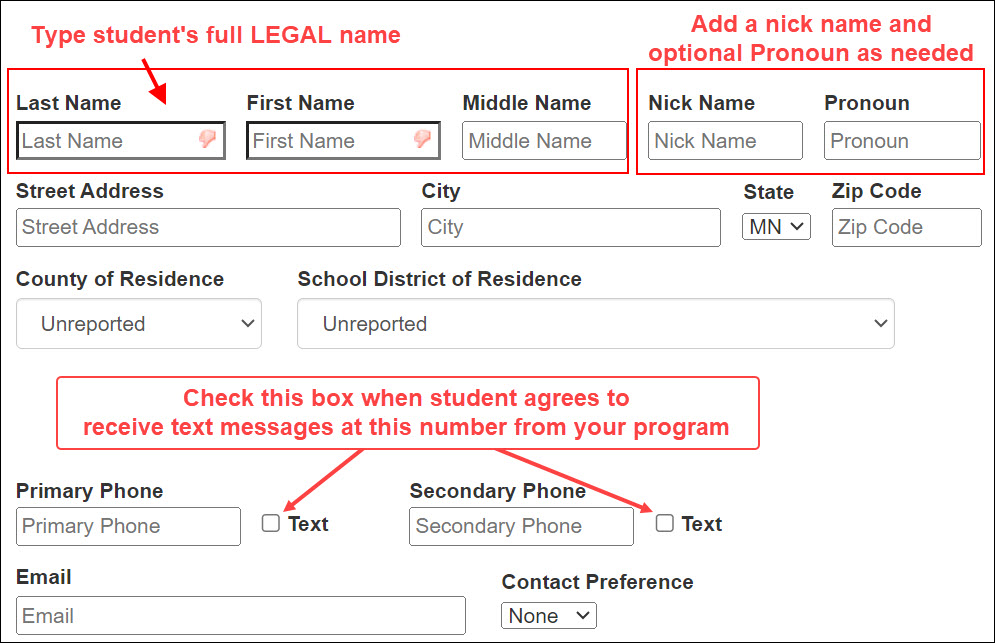Click the icon inside Last Name field
This screenshot has width=995, height=643.
pos(207,140)
